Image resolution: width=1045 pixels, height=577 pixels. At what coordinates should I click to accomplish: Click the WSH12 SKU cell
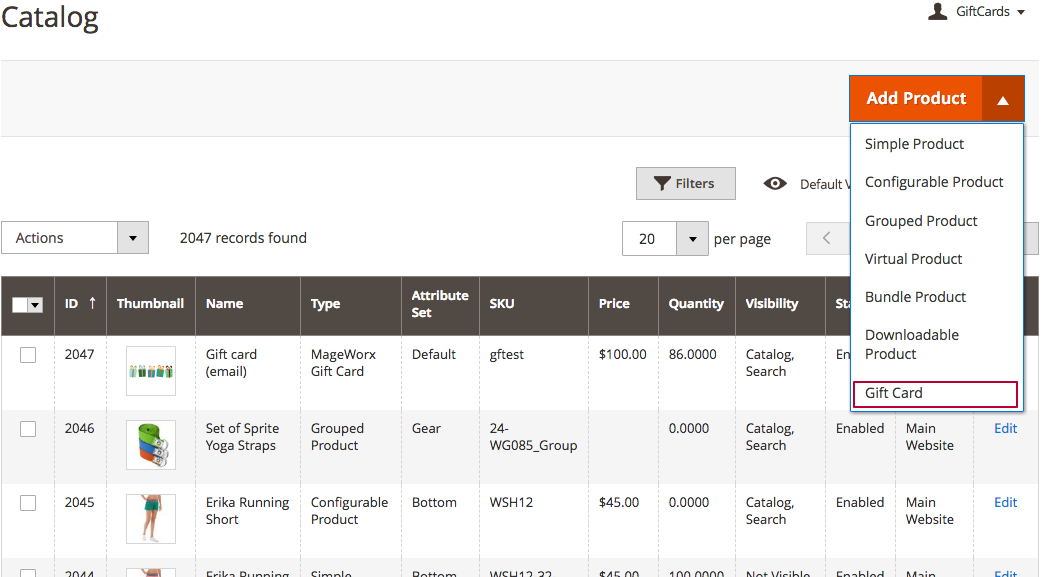(511, 502)
